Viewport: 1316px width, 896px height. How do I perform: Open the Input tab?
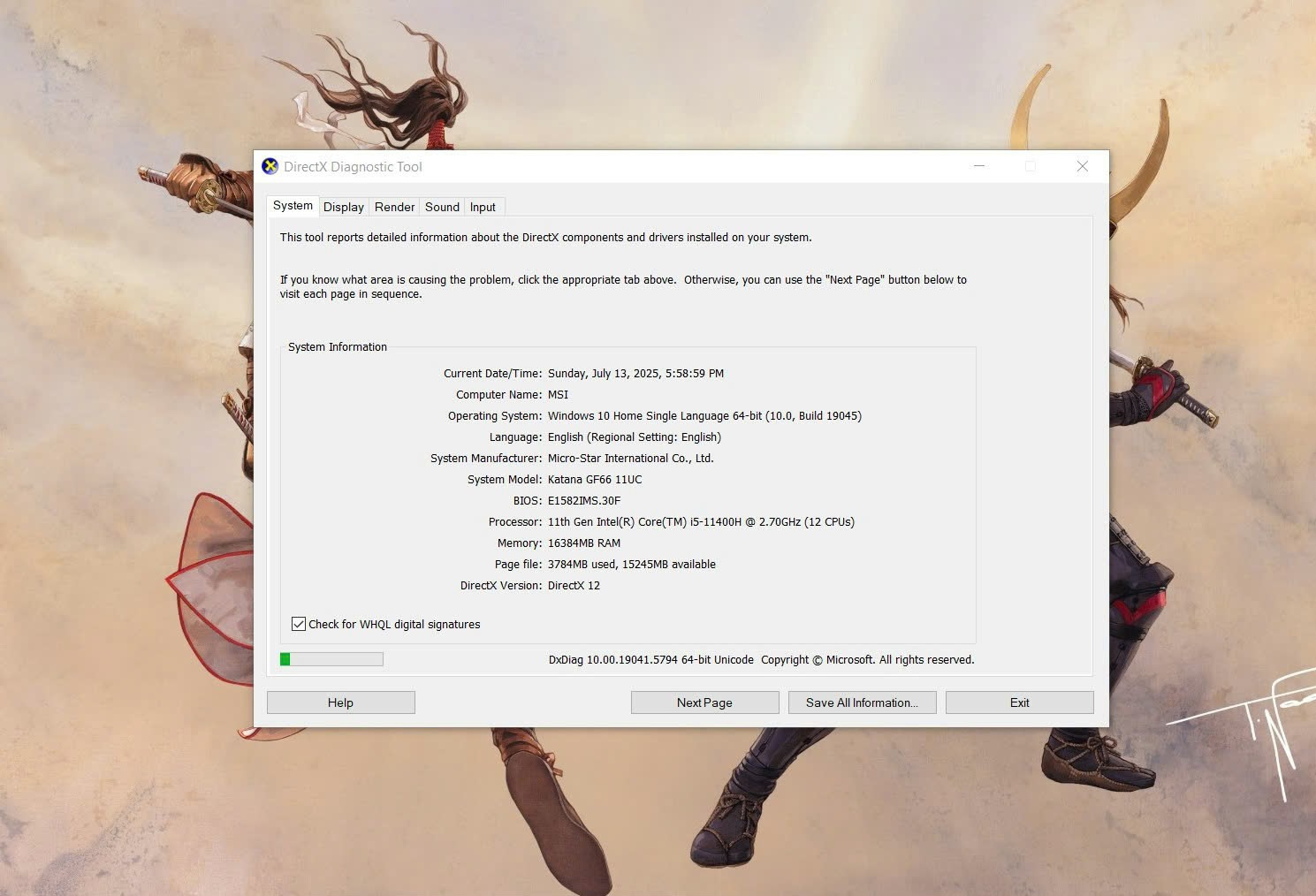[x=483, y=207]
